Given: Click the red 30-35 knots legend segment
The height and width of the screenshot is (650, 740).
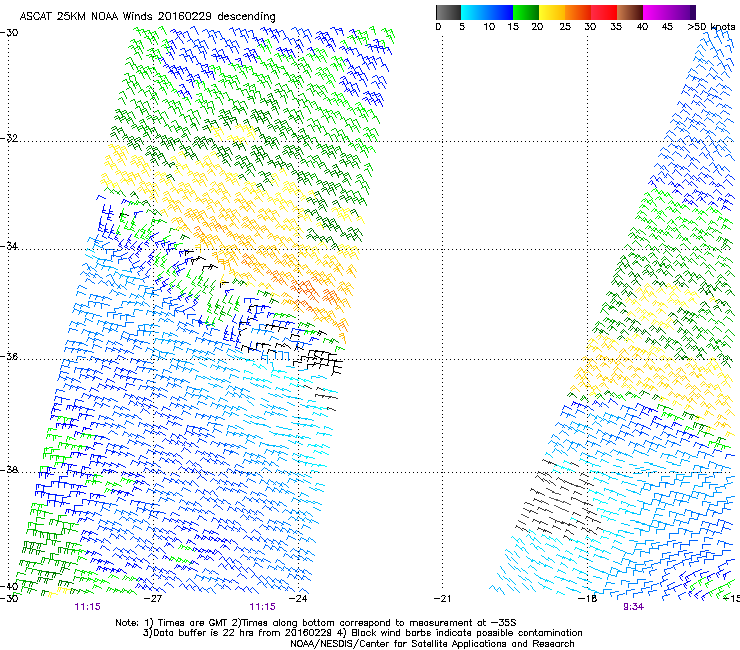Looking at the screenshot, I should pos(604,12).
